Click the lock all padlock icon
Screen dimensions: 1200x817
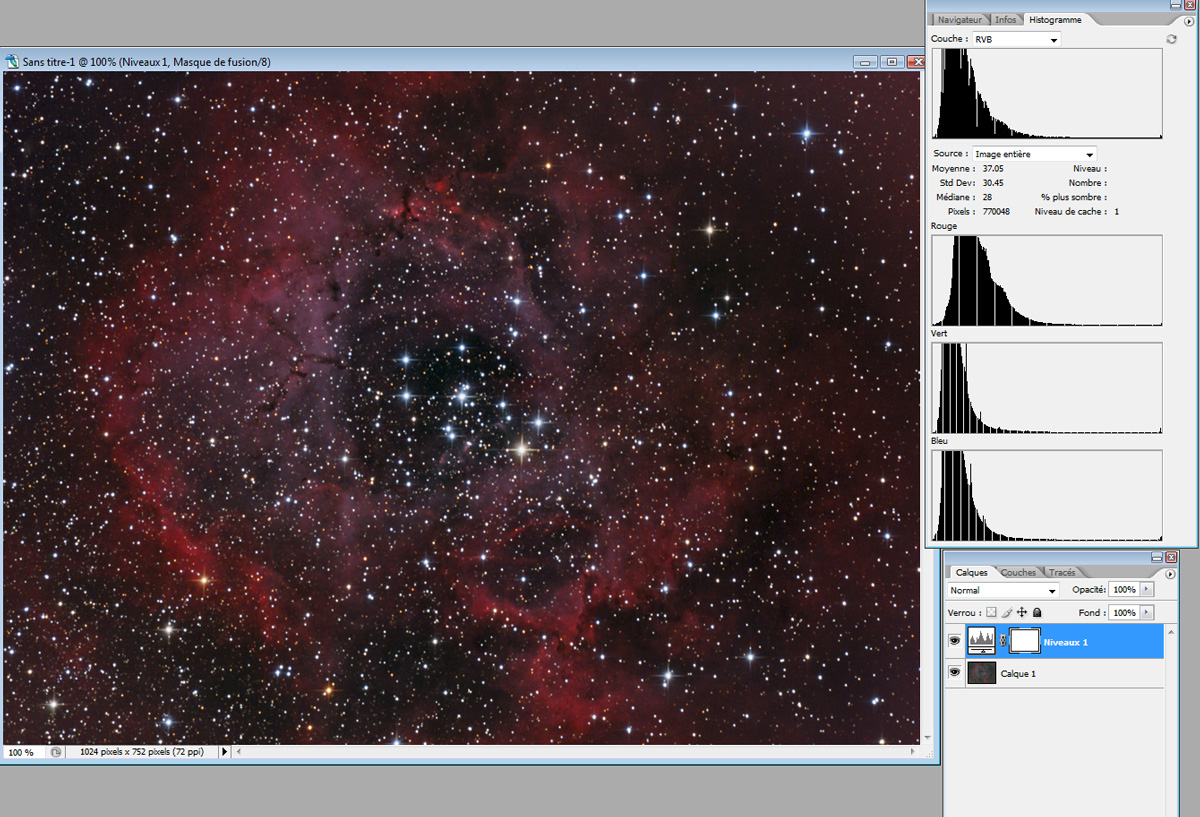tap(1037, 612)
